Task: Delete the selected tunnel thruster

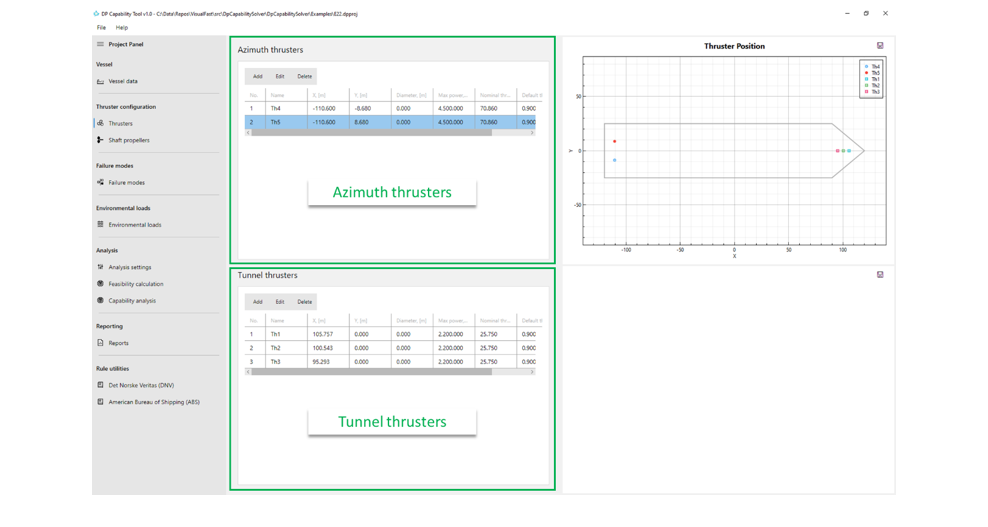Action: point(304,302)
